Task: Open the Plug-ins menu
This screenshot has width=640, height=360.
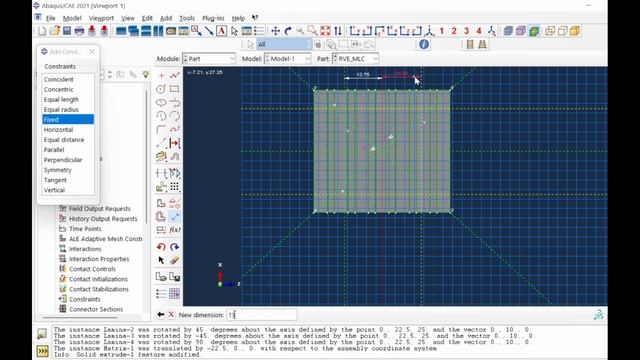Action: point(213,18)
